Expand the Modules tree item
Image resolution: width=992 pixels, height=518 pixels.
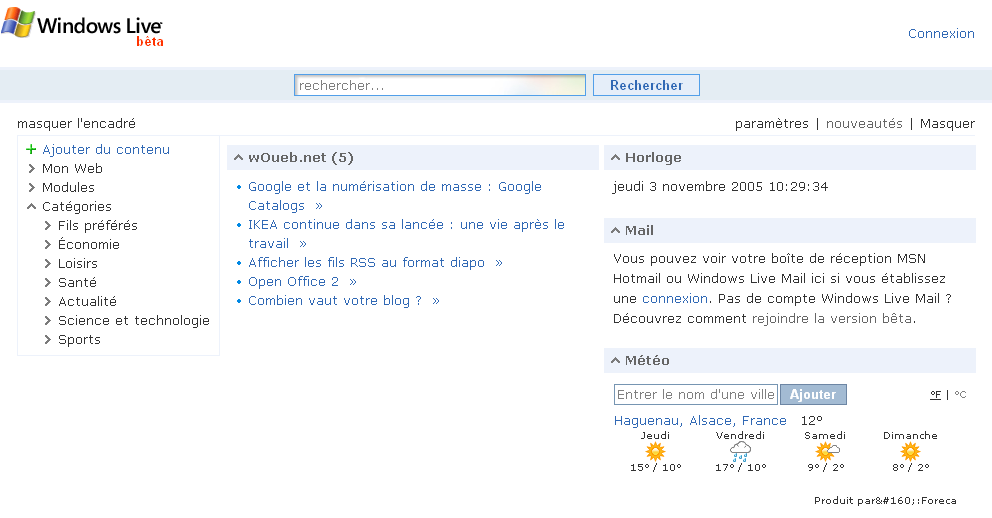pos(32,187)
